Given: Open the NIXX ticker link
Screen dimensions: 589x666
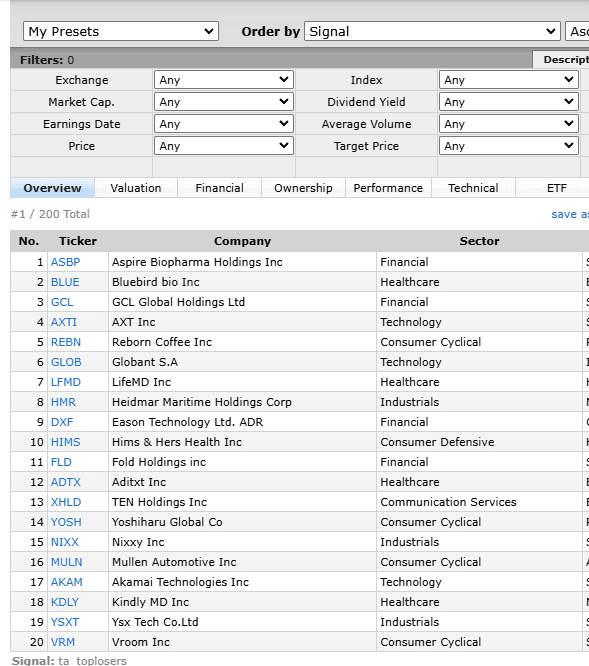Looking at the screenshot, I should 65,542.
